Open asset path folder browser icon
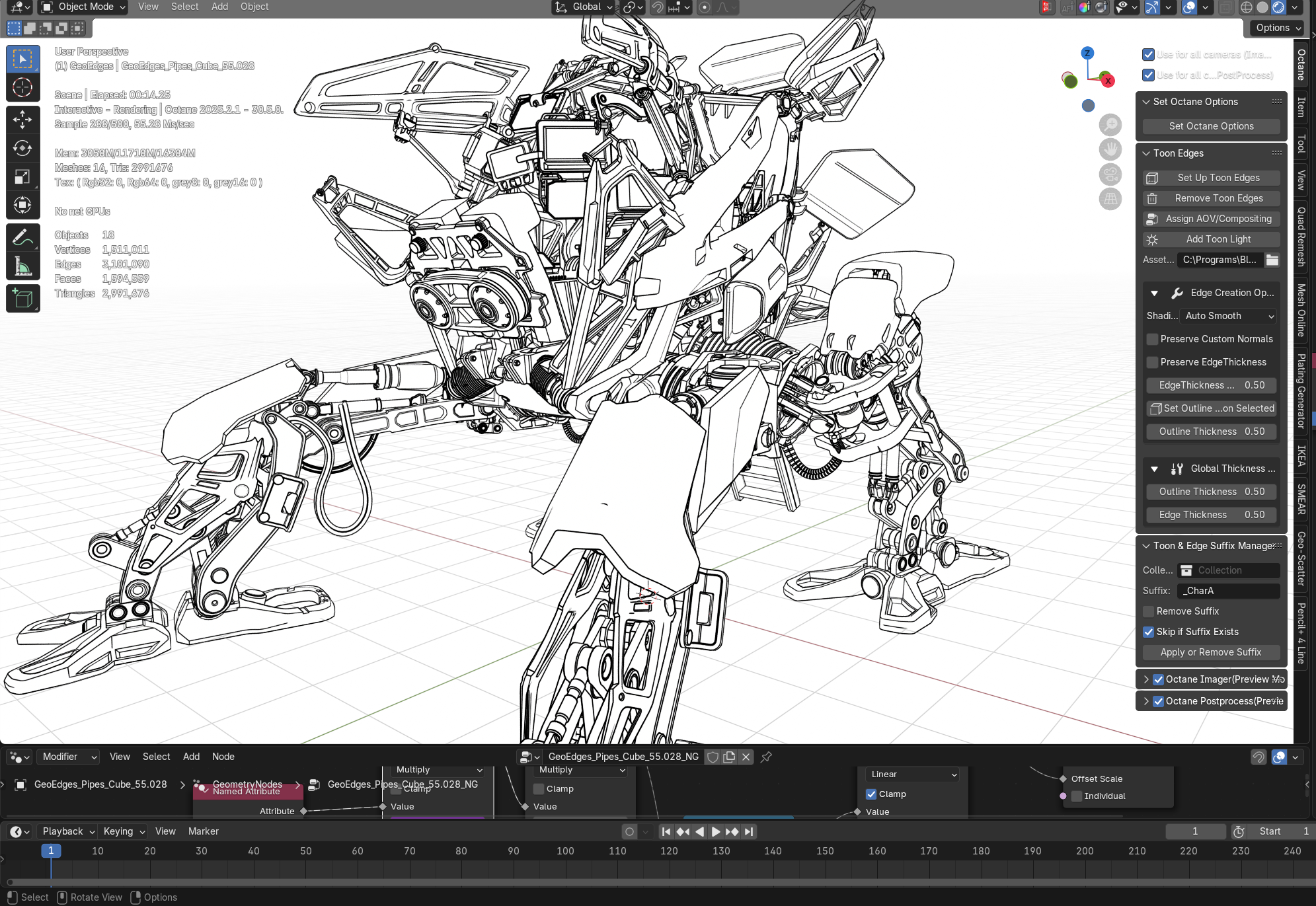 pyautogui.click(x=1272, y=260)
